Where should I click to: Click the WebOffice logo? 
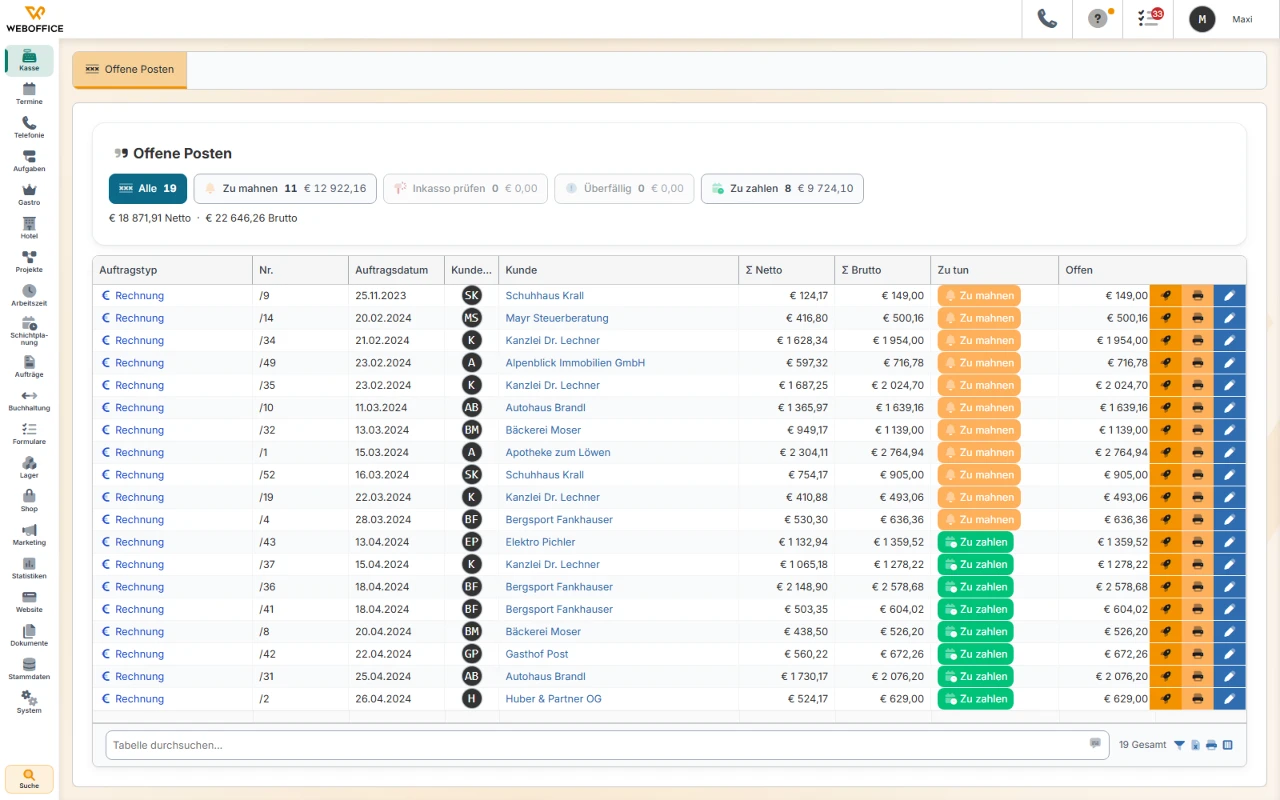coord(34,19)
